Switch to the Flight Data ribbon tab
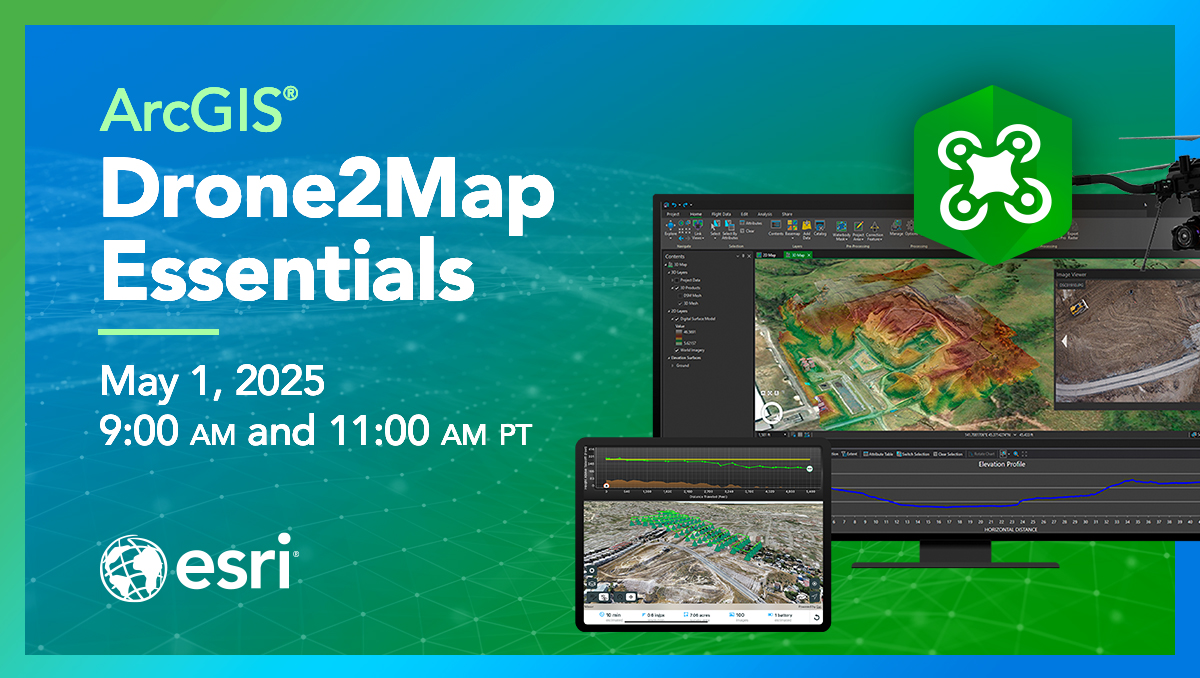 click(x=721, y=214)
